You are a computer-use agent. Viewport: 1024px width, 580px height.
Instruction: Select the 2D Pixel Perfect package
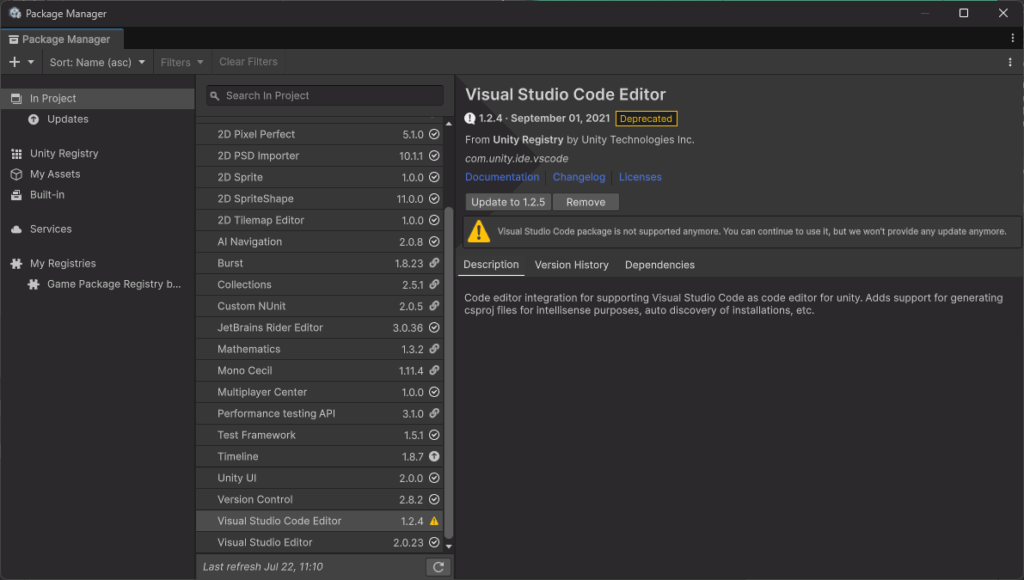click(x=320, y=134)
